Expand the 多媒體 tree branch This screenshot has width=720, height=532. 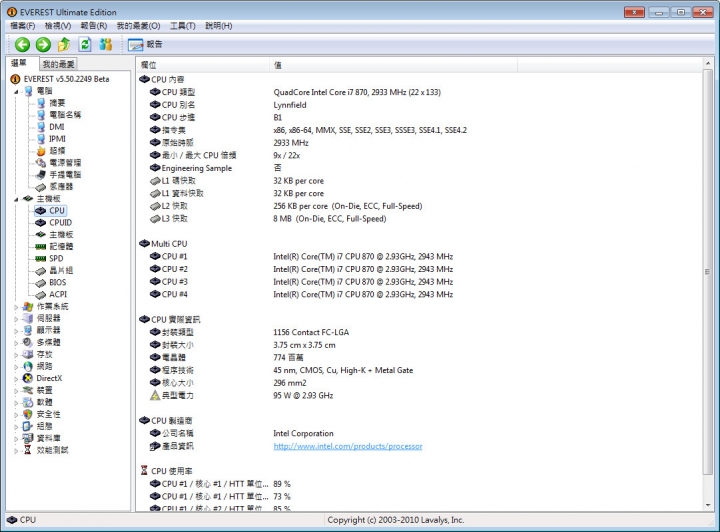coord(16,342)
